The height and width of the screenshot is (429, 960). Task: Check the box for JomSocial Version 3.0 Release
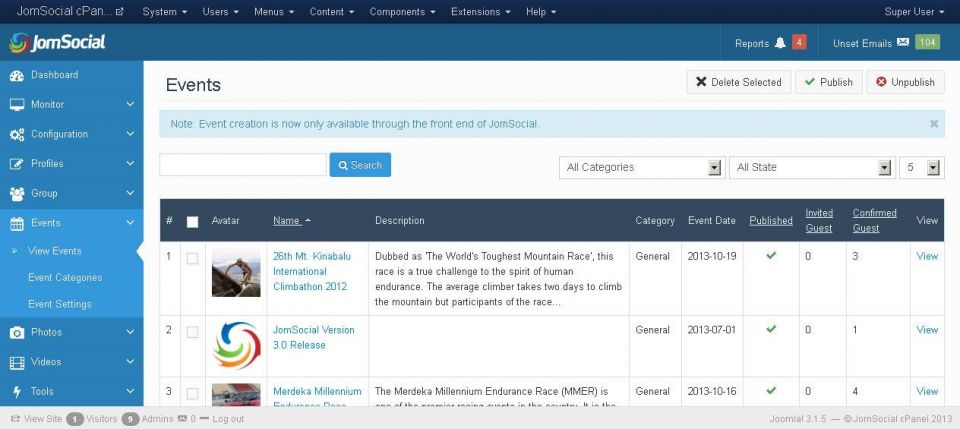pos(192,332)
